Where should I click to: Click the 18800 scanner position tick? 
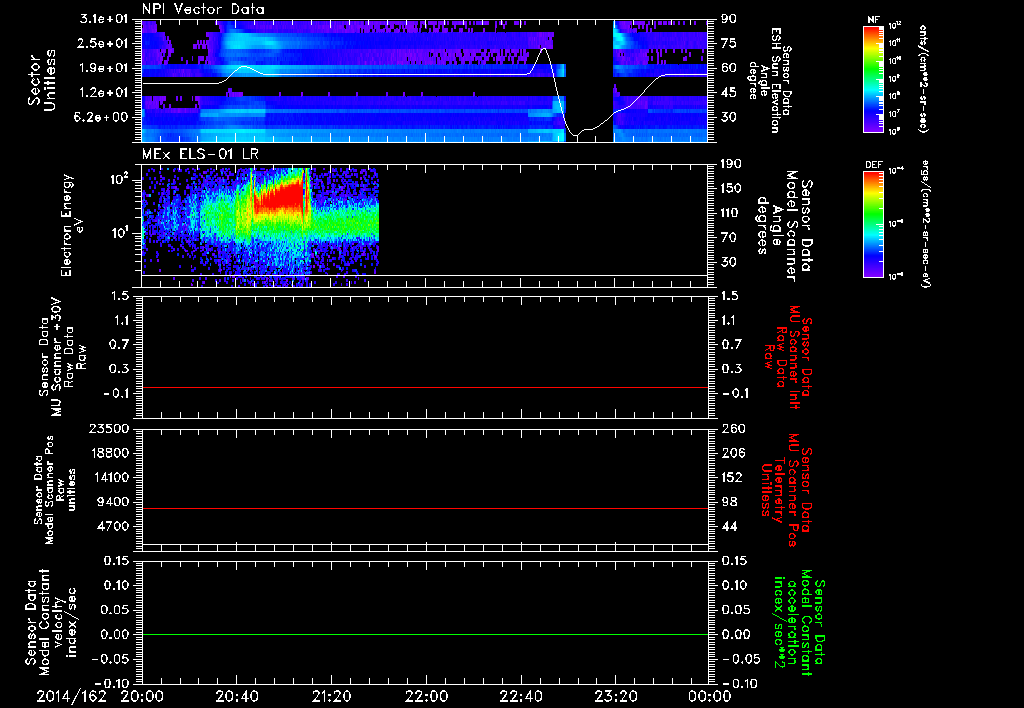point(109,453)
